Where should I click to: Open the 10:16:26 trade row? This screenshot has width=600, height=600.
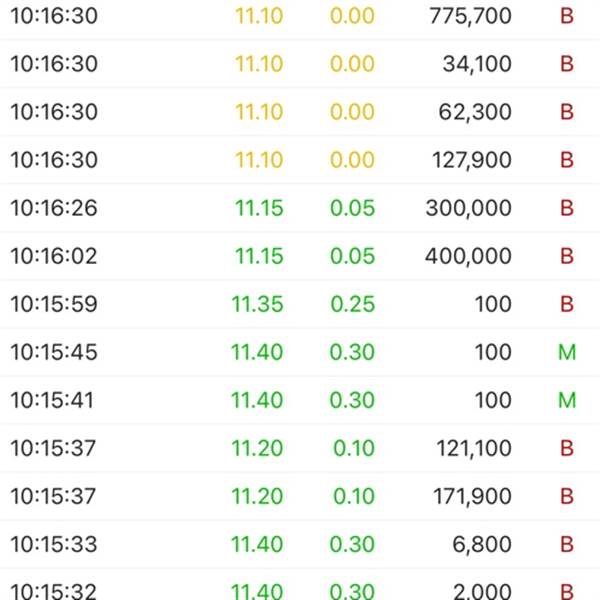coord(300,208)
